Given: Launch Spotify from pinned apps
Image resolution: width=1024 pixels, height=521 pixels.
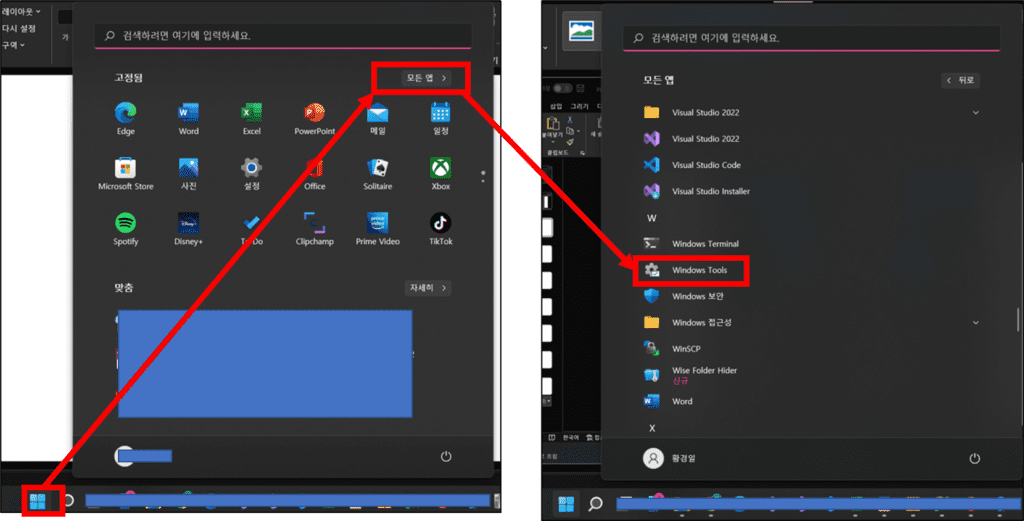Looking at the screenshot, I should [x=125, y=229].
